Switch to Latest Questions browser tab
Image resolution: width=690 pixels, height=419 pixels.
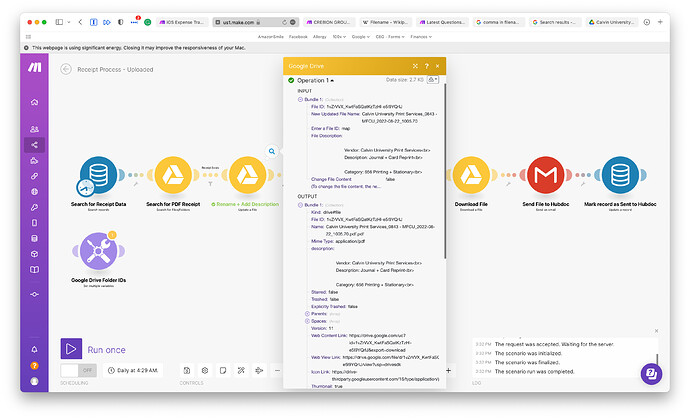[x=442, y=22]
